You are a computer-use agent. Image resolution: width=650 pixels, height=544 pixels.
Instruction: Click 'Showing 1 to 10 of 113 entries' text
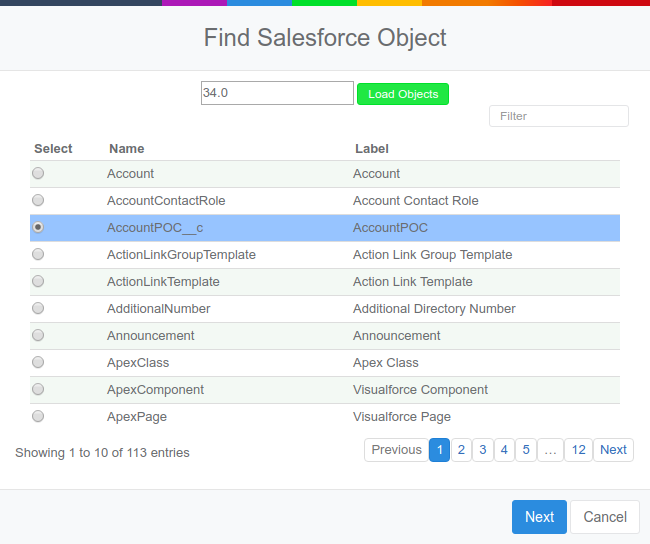pyautogui.click(x=102, y=453)
